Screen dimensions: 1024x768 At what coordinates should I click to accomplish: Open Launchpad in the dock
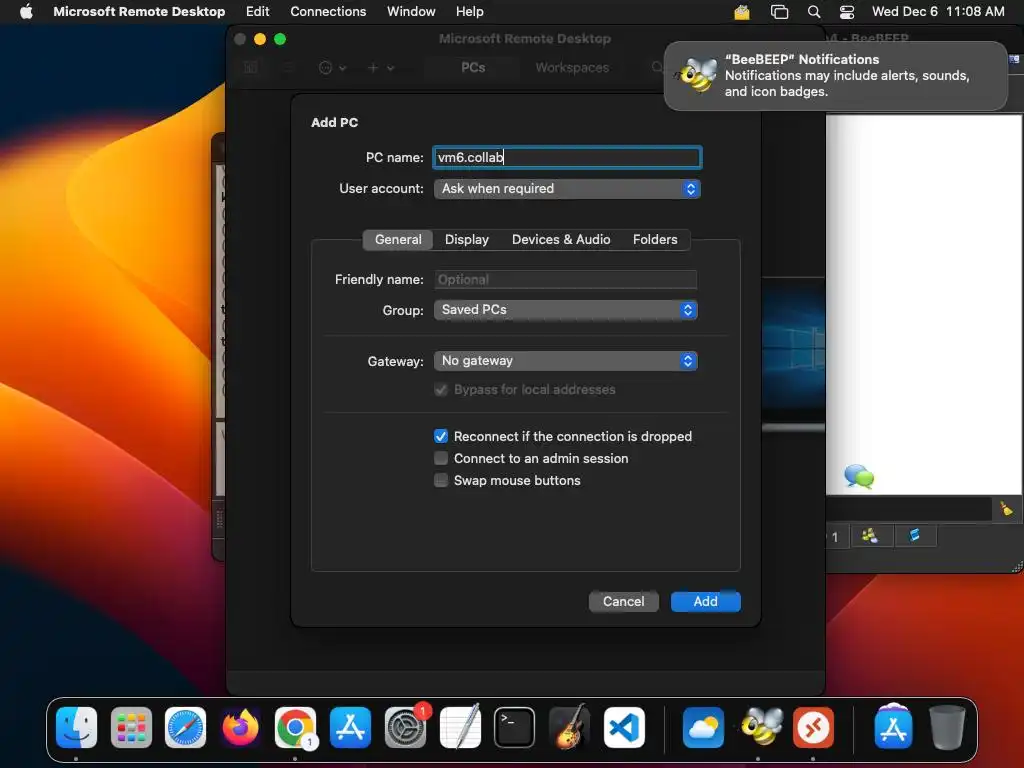131,727
